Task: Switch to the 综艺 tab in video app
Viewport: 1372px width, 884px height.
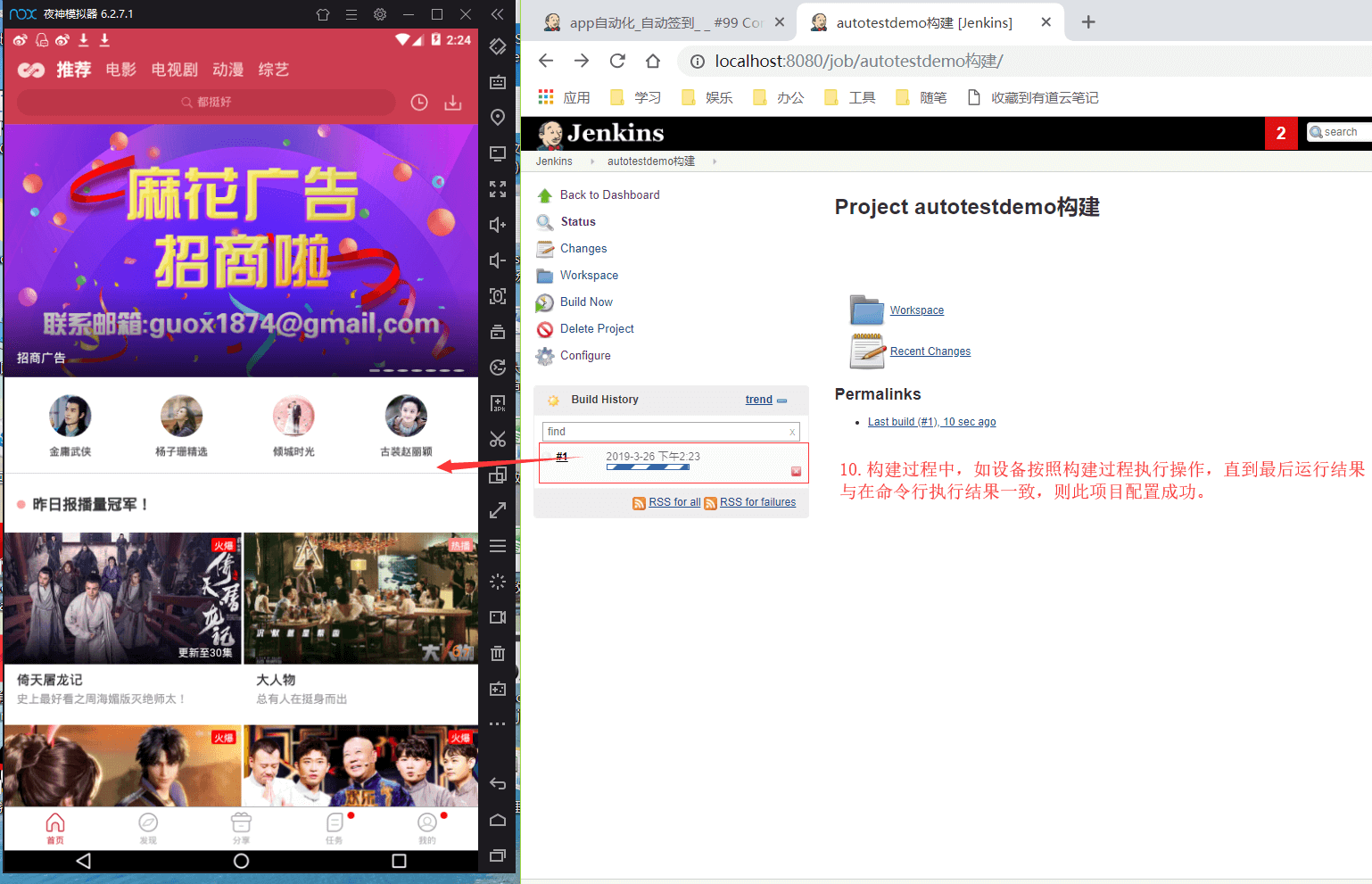Action: click(273, 70)
